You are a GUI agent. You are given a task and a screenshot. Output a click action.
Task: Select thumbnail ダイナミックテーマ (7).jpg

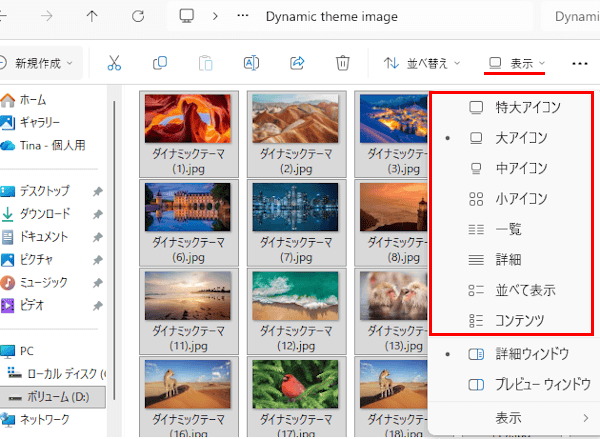pos(296,223)
